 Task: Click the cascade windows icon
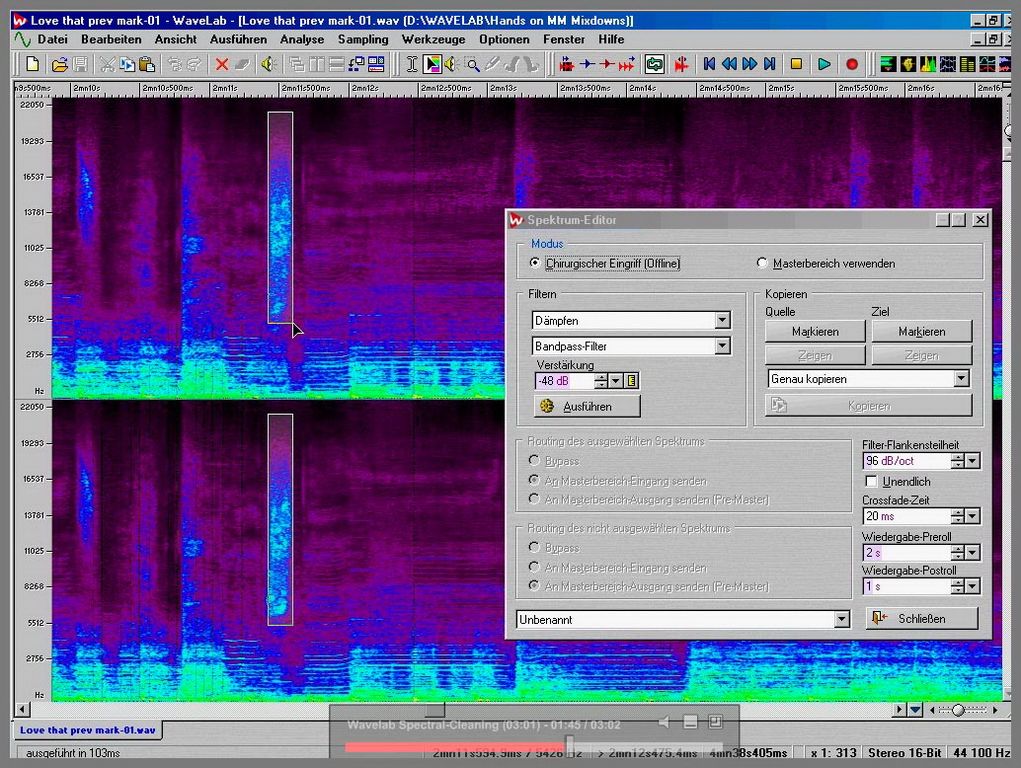[297, 64]
